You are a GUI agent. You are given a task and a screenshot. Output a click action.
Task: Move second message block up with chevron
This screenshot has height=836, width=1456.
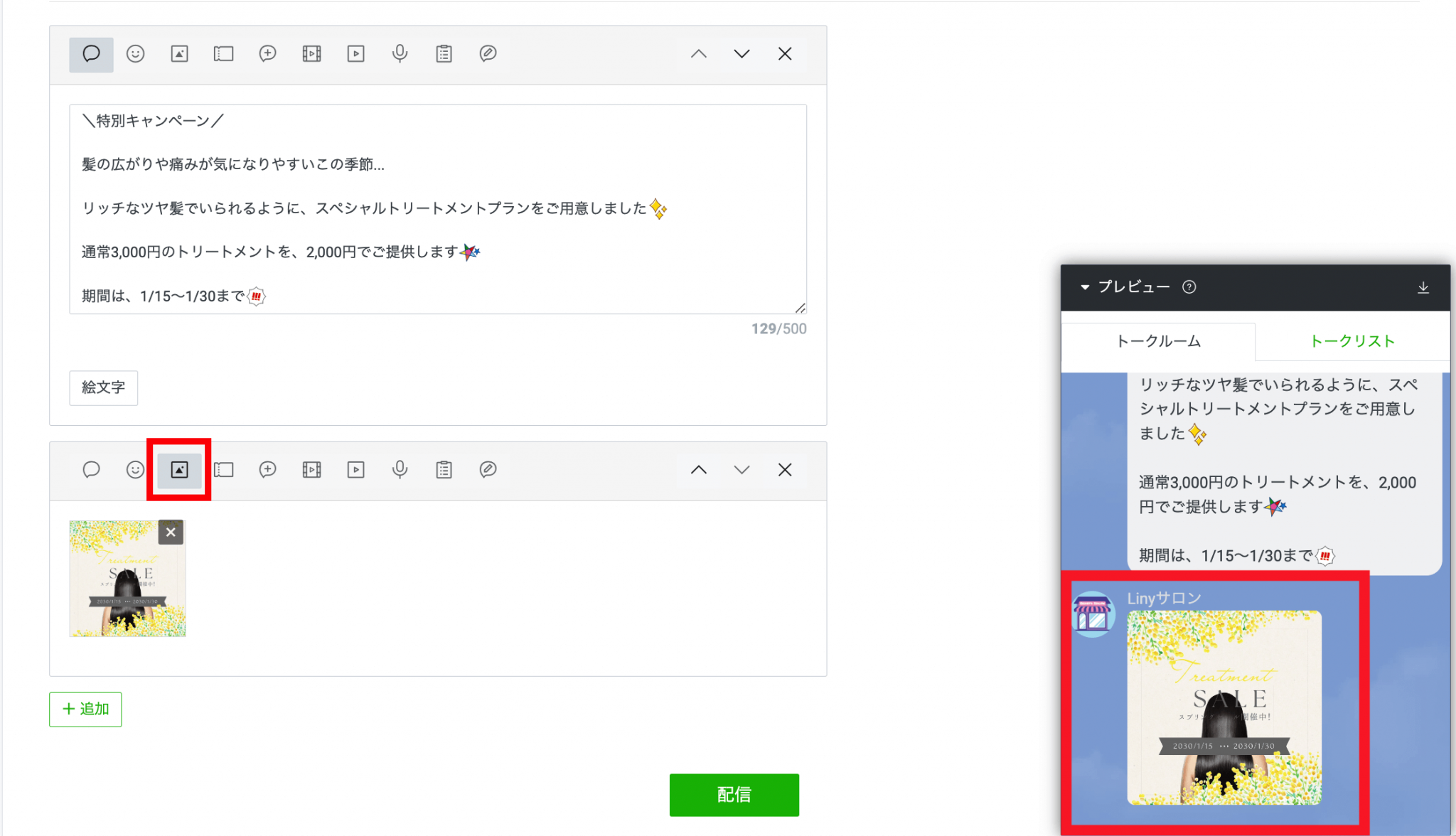coord(699,469)
